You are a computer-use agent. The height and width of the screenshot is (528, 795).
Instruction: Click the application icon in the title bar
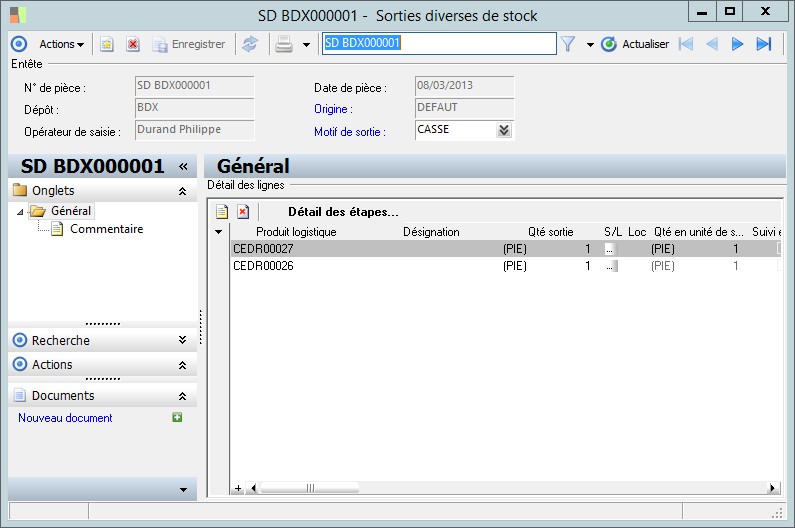point(17,15)
